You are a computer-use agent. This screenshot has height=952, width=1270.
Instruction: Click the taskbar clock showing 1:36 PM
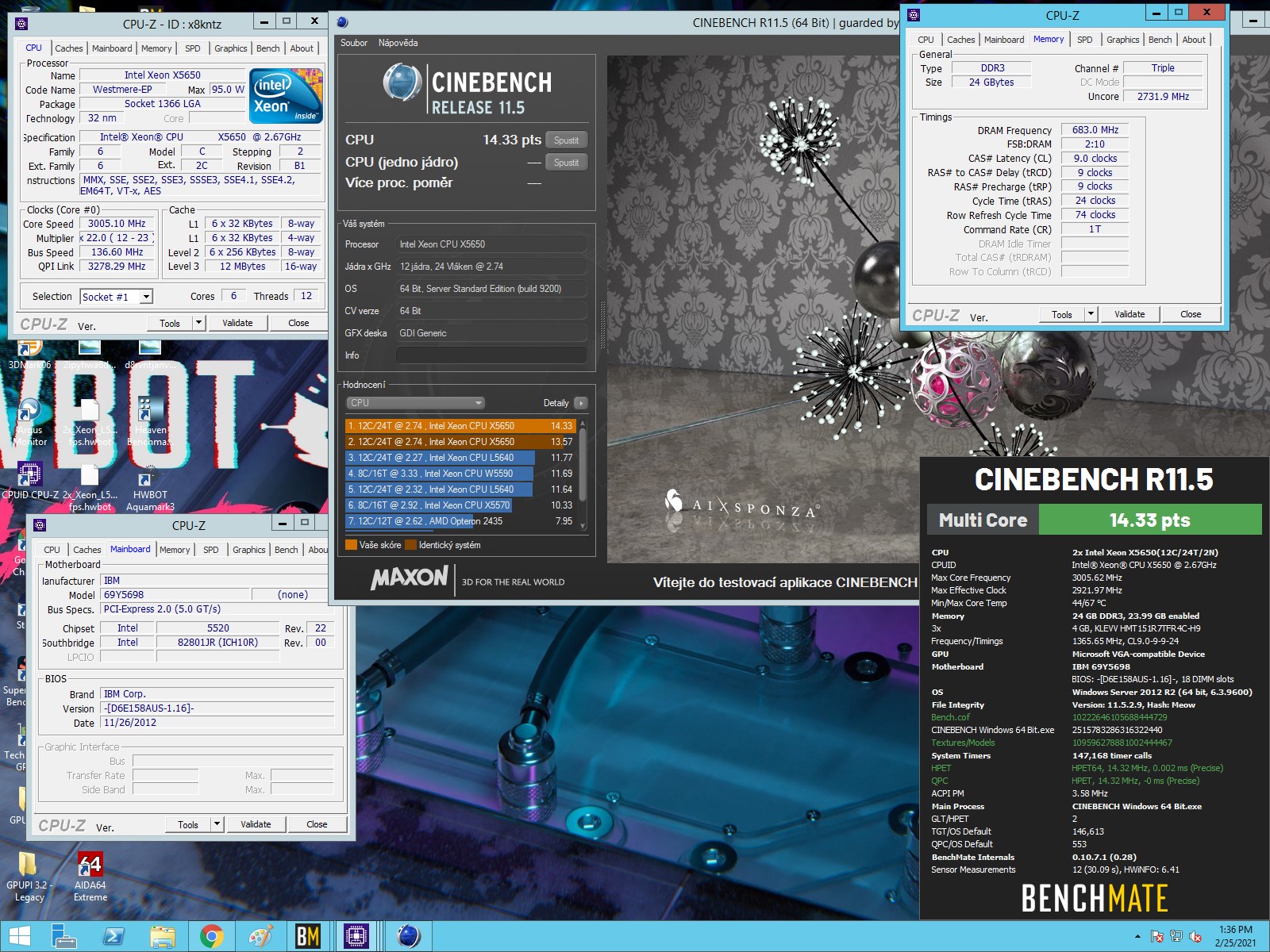pyautogui.click(x=1235, y=937)
